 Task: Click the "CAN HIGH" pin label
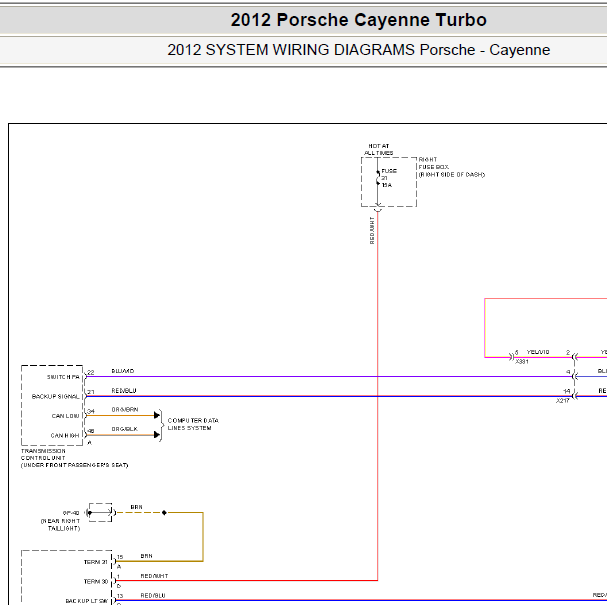pyautogui.click(x=65, y=435)
